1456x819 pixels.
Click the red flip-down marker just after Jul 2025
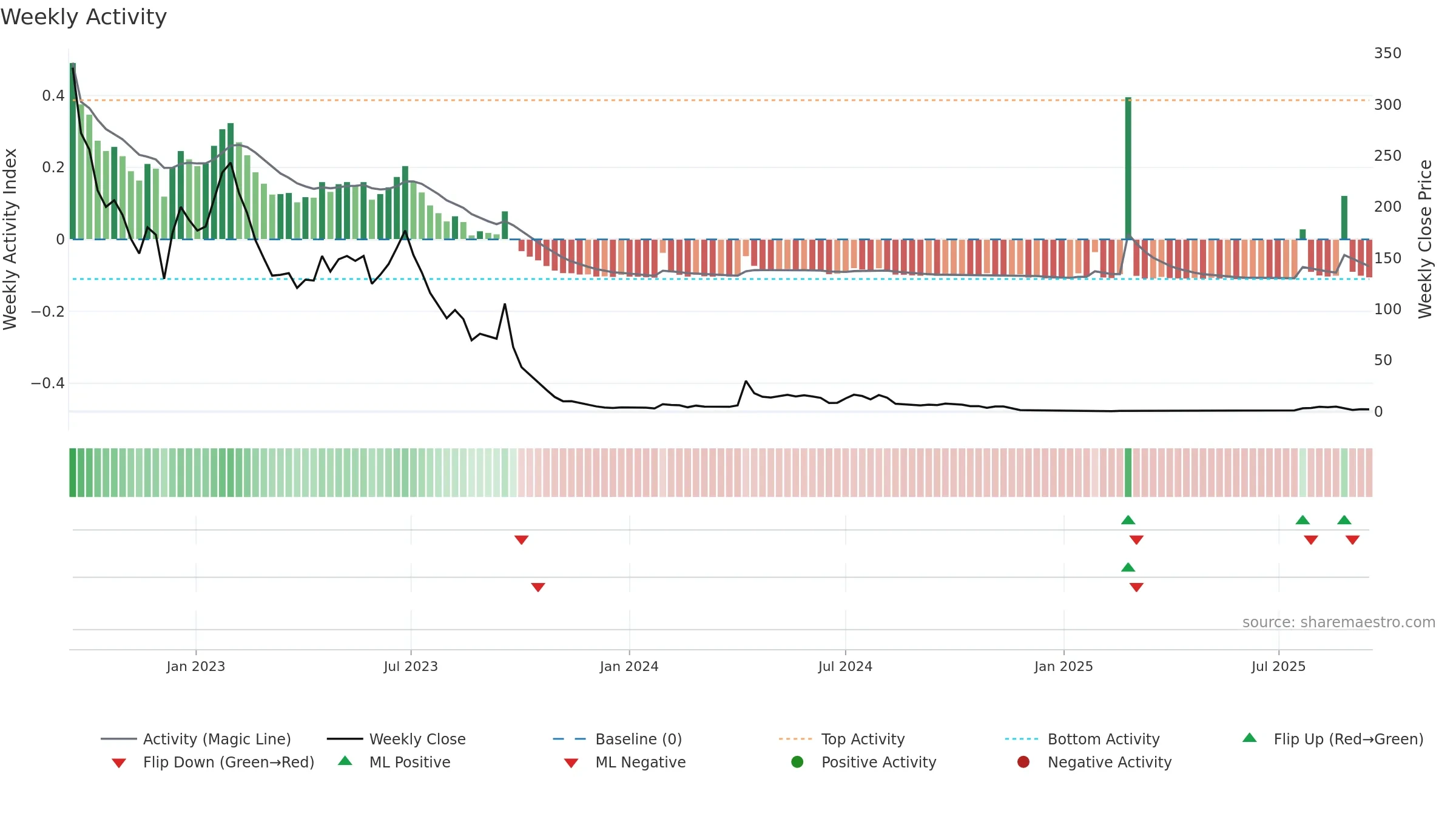[x=1311, y=540]
